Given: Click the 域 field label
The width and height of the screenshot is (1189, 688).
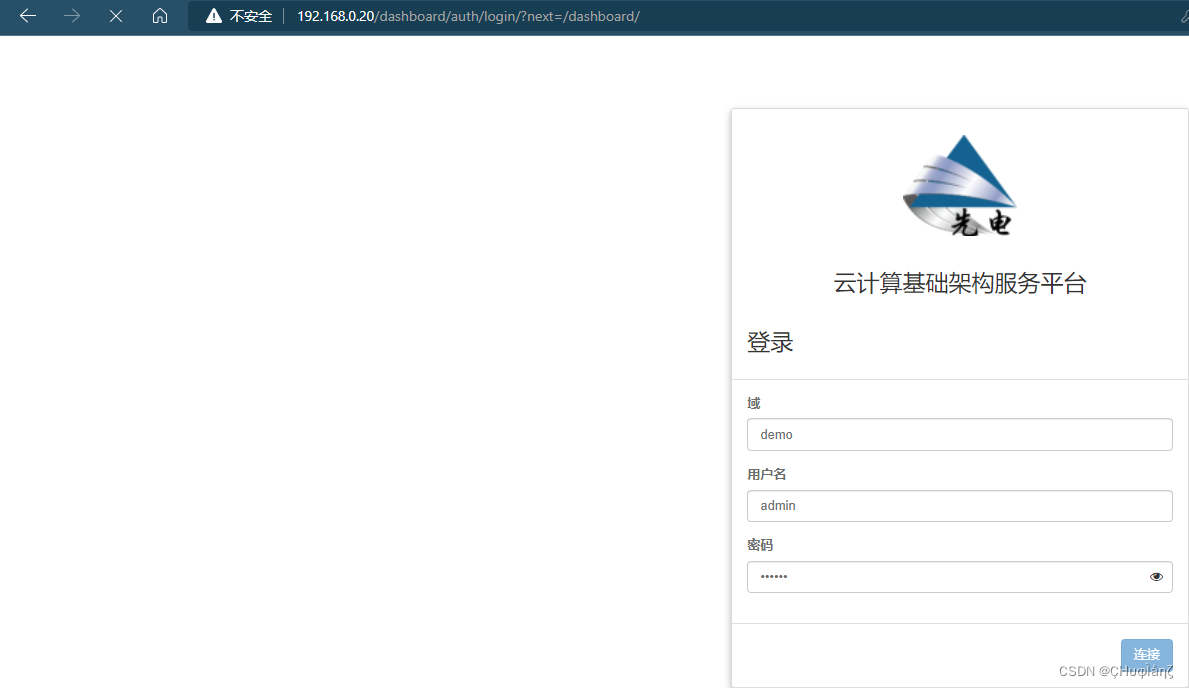Looking at the screenshot, I should click(754, 403).
